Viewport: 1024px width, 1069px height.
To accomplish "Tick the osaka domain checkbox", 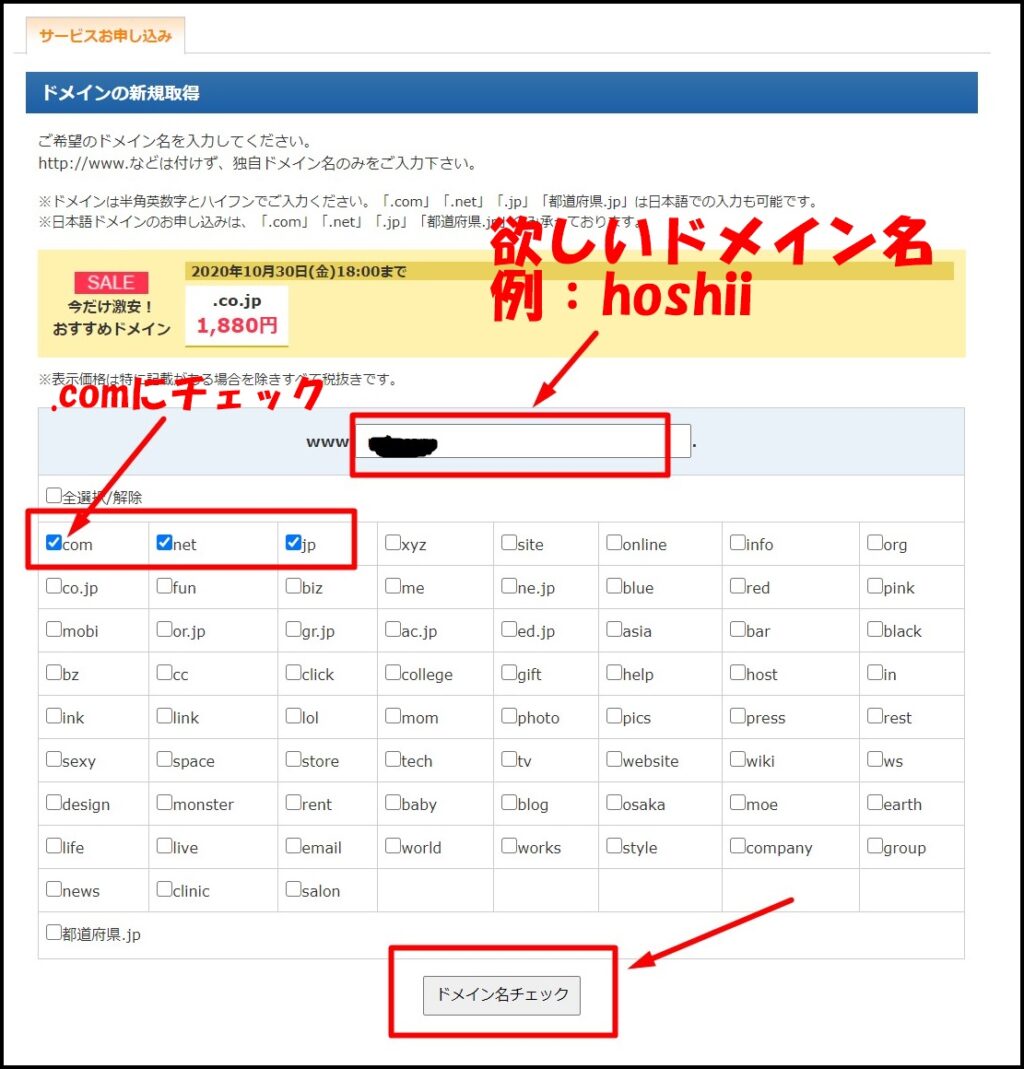I will pos(614,802).
